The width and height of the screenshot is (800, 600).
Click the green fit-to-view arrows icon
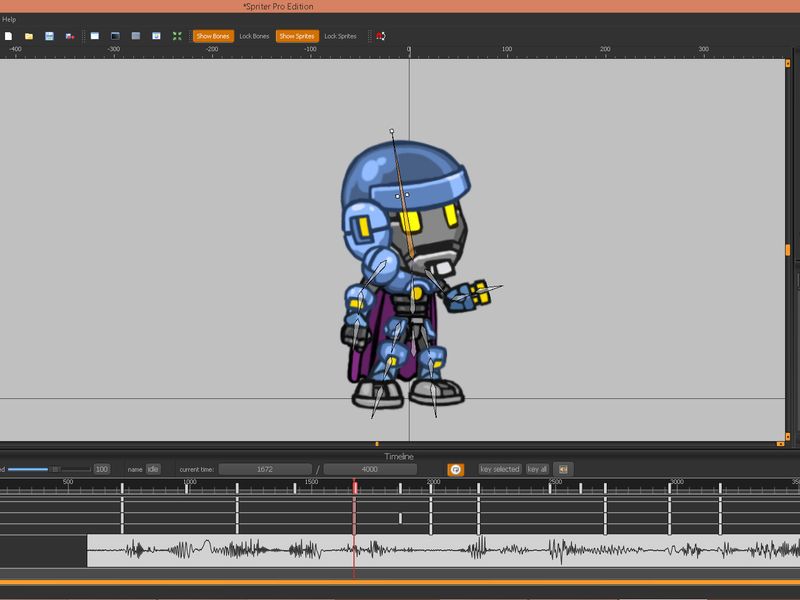coord(177,36)
